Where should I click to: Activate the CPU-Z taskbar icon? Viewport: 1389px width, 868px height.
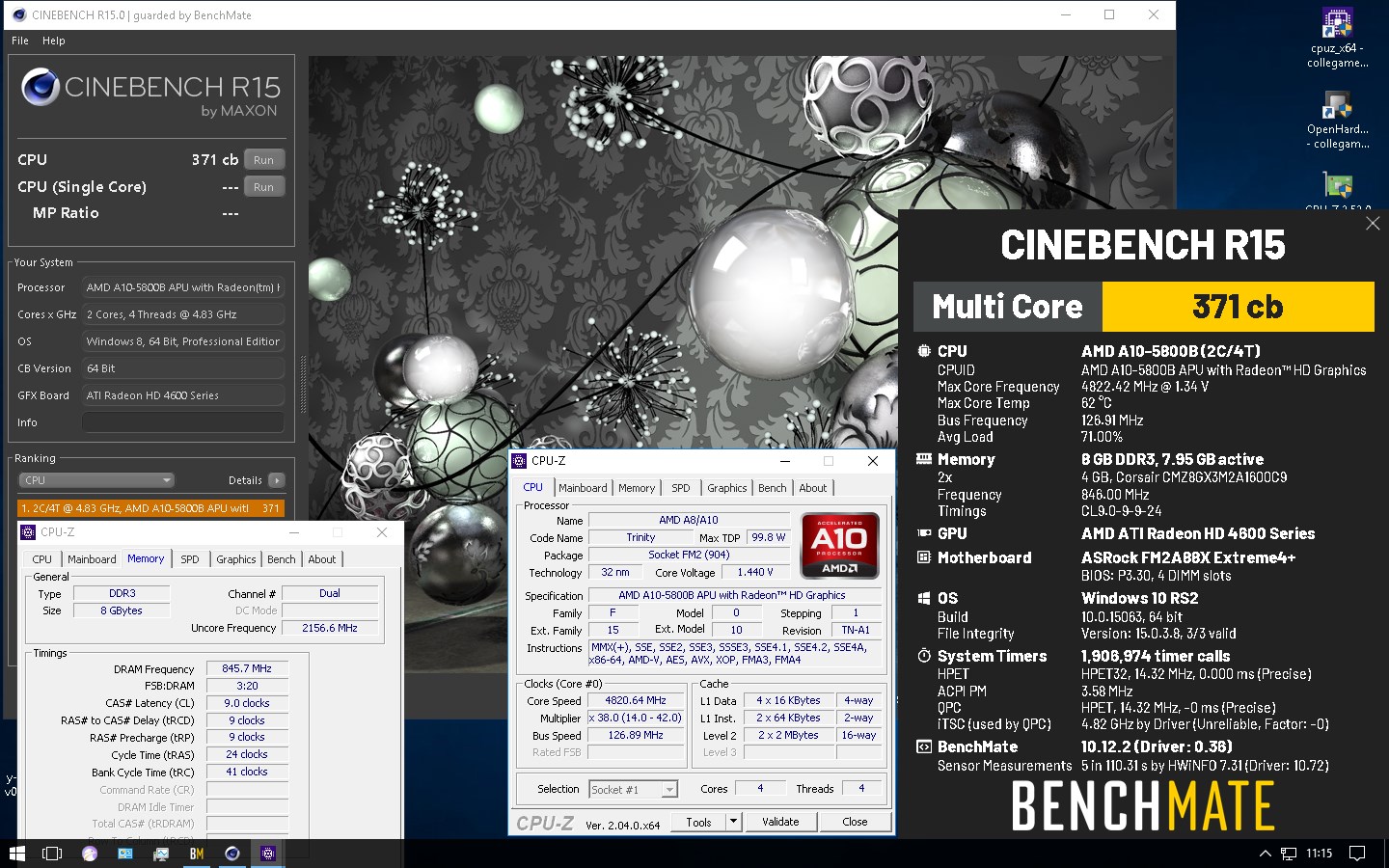pyautogui.click(x=268, y=854)
